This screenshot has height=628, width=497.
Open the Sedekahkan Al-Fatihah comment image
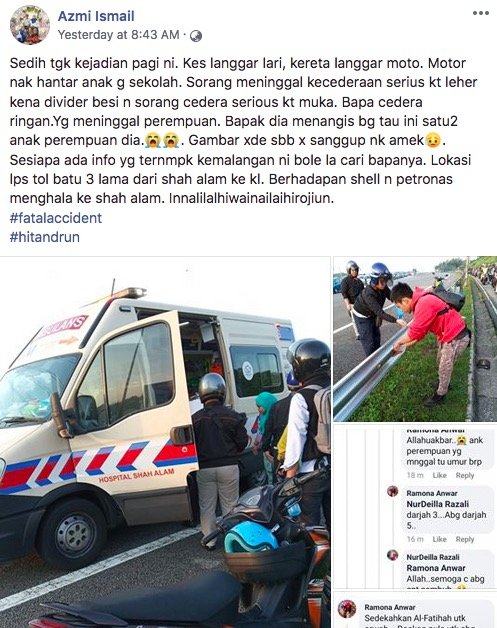click(x=415, y=610)
